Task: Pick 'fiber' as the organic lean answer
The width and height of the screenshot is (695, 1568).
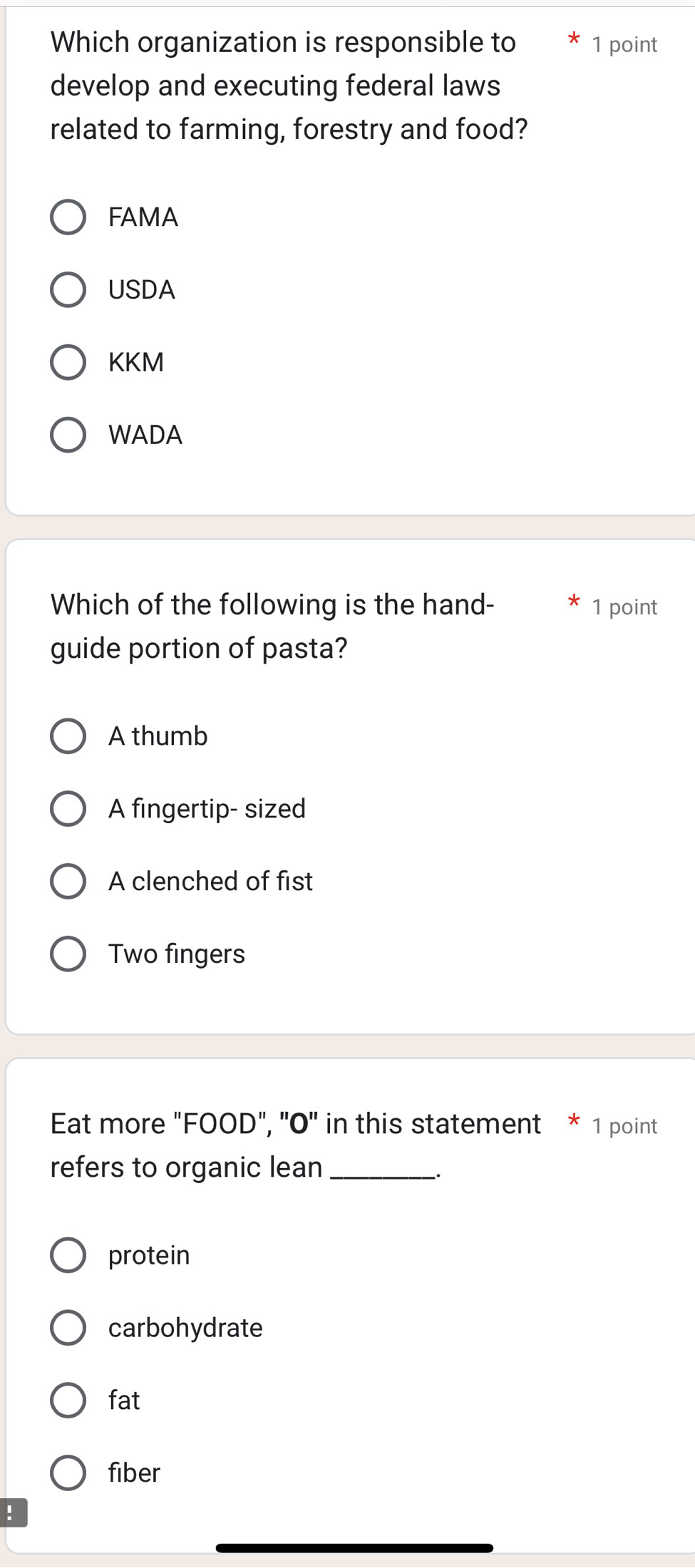Action: 68,1472
